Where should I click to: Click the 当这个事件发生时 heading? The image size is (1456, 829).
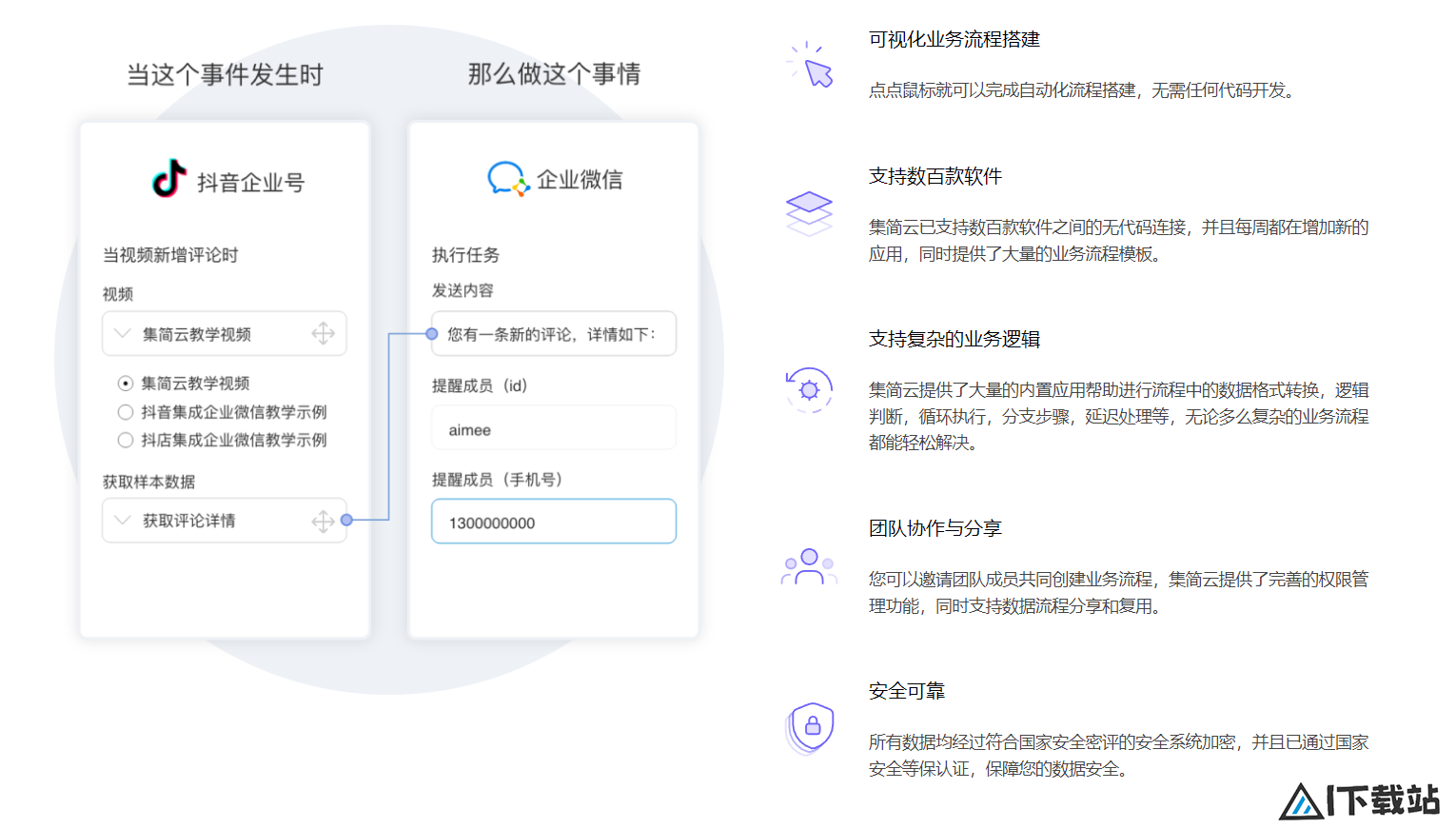[226, 74]
